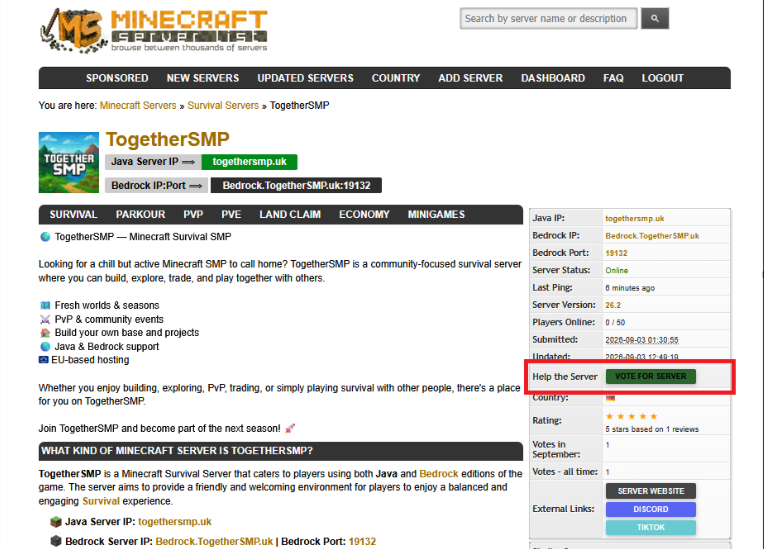Select the MINIGAMES tag
764x549 pixels.
tap(436, 214)
